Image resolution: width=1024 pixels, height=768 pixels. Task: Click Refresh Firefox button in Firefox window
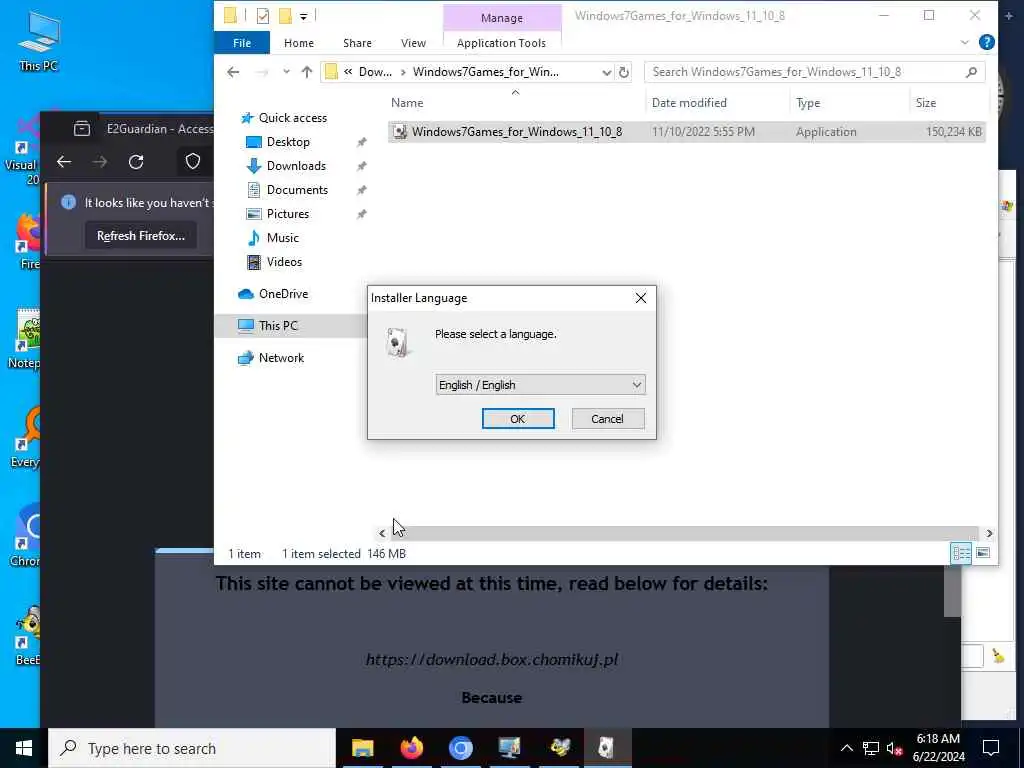[140, 236]
